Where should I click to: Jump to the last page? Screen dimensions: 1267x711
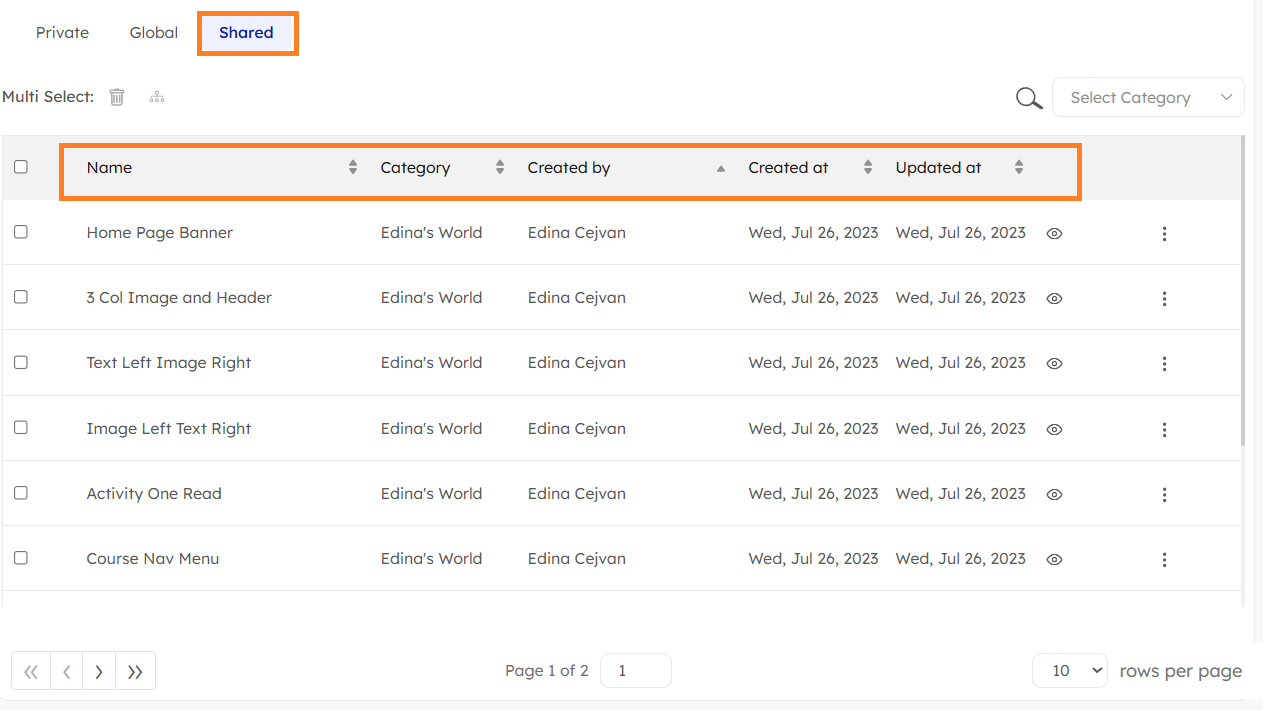[135, 672]
